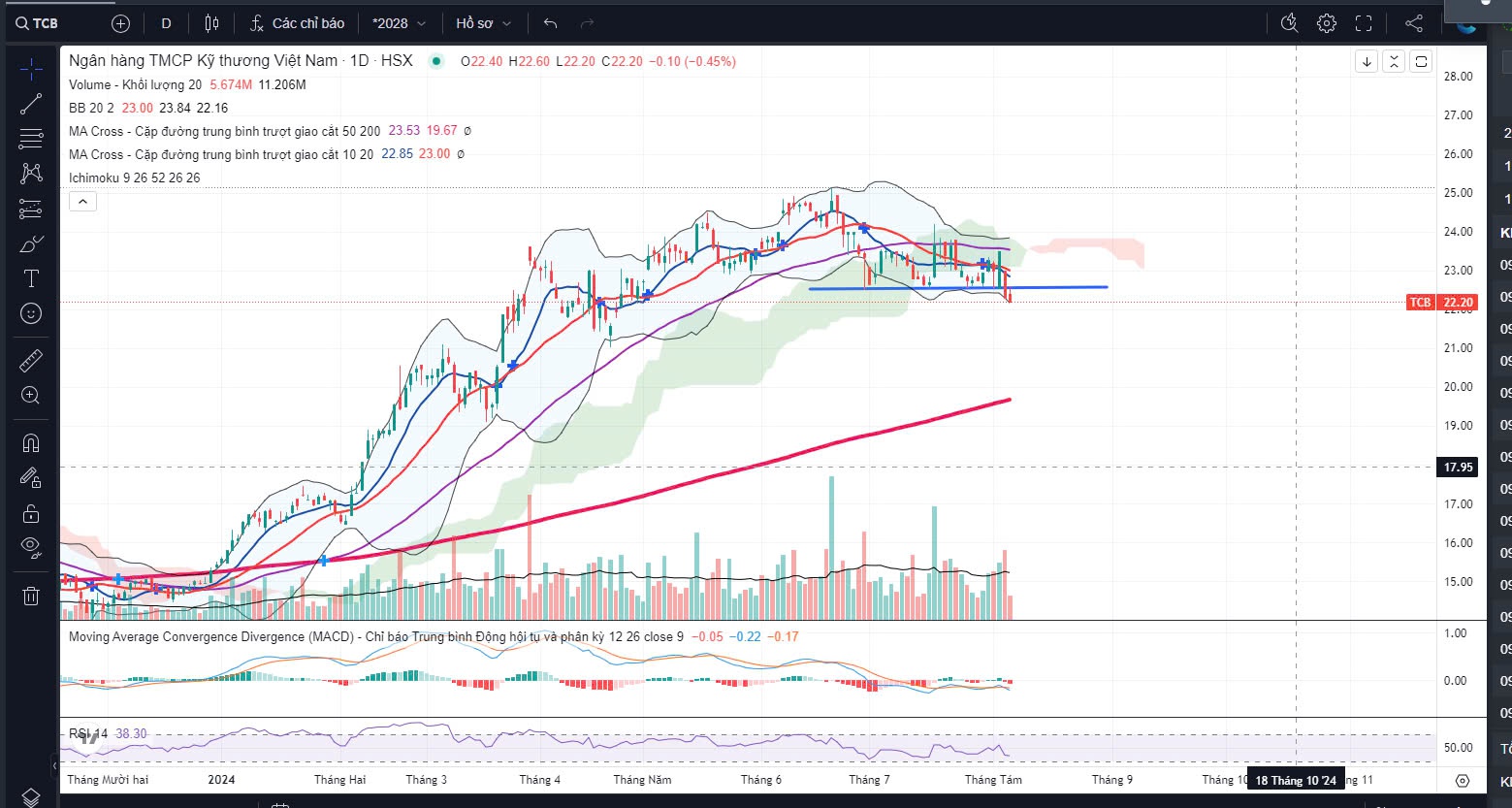
Task: Add a symbol to compare
Action: click(120, 23)
